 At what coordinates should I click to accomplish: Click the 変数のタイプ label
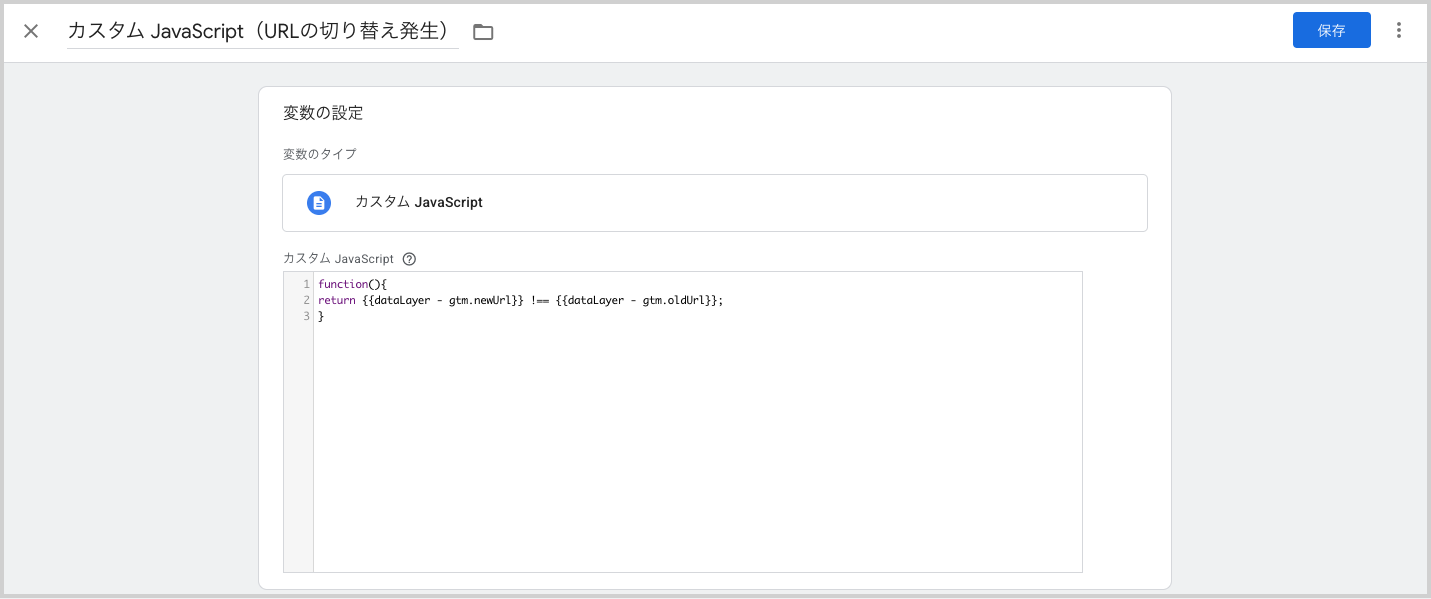pos(319,154)
